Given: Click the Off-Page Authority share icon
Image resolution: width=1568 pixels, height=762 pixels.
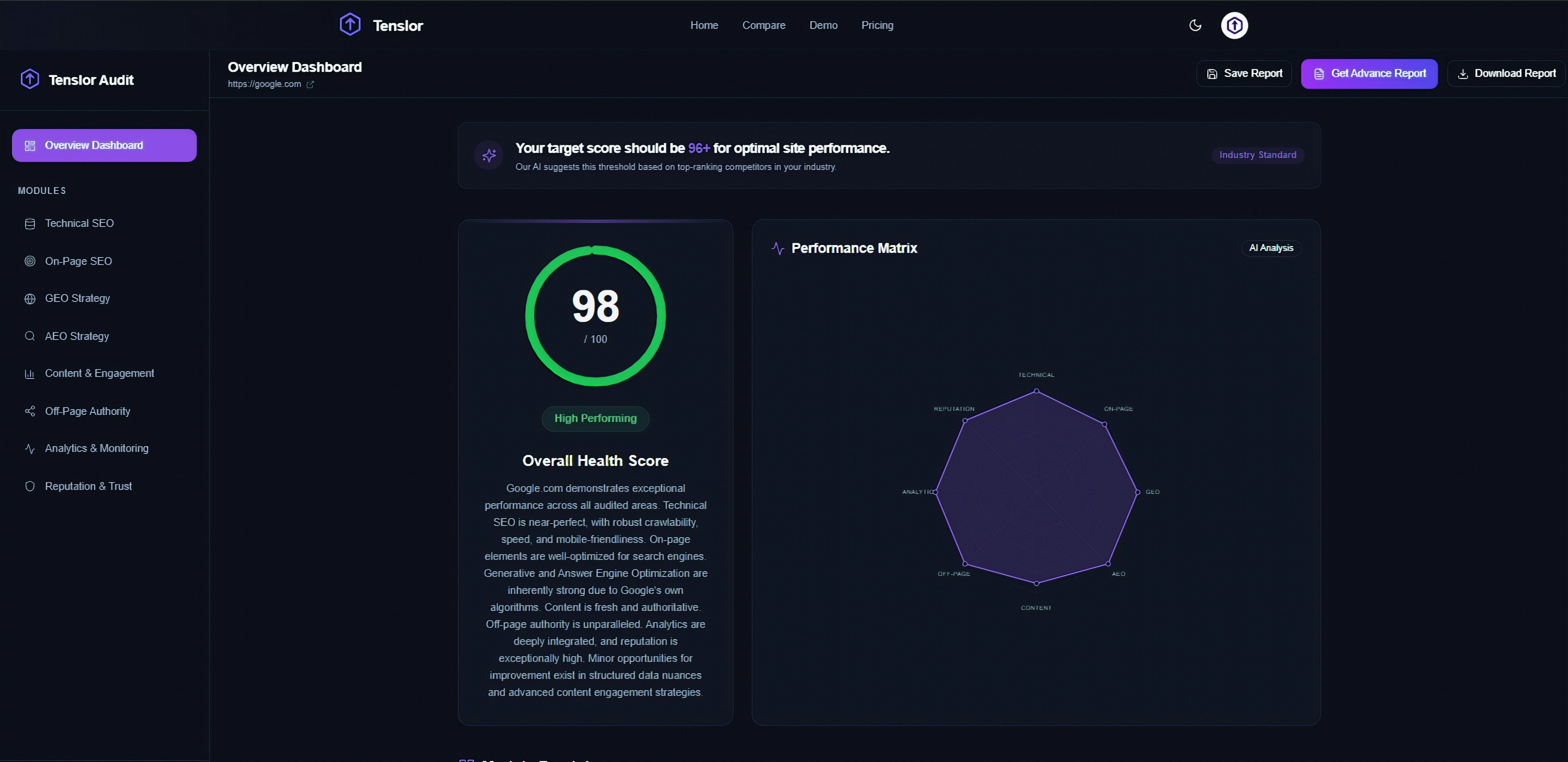Looking at the screenshot, I should point(30,411).
